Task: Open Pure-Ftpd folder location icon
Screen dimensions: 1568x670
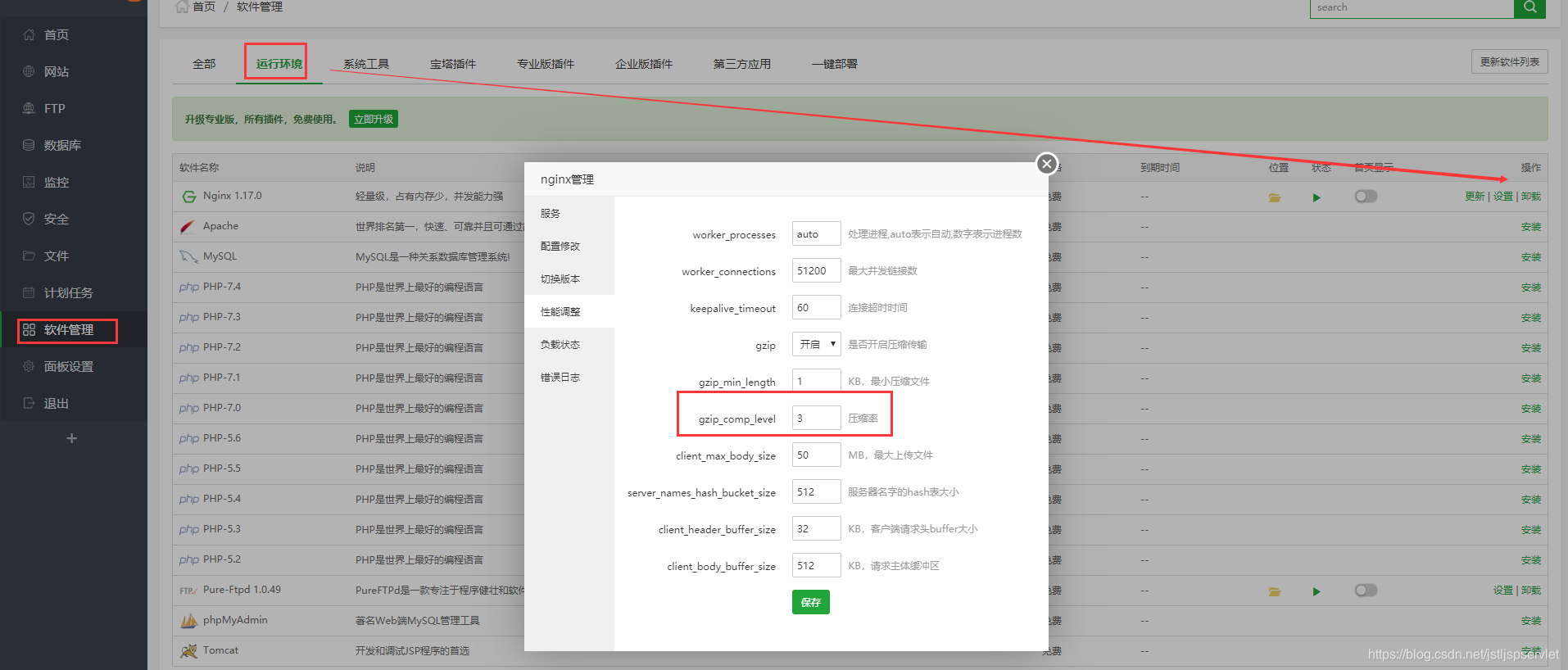Action: [1275, 591]
